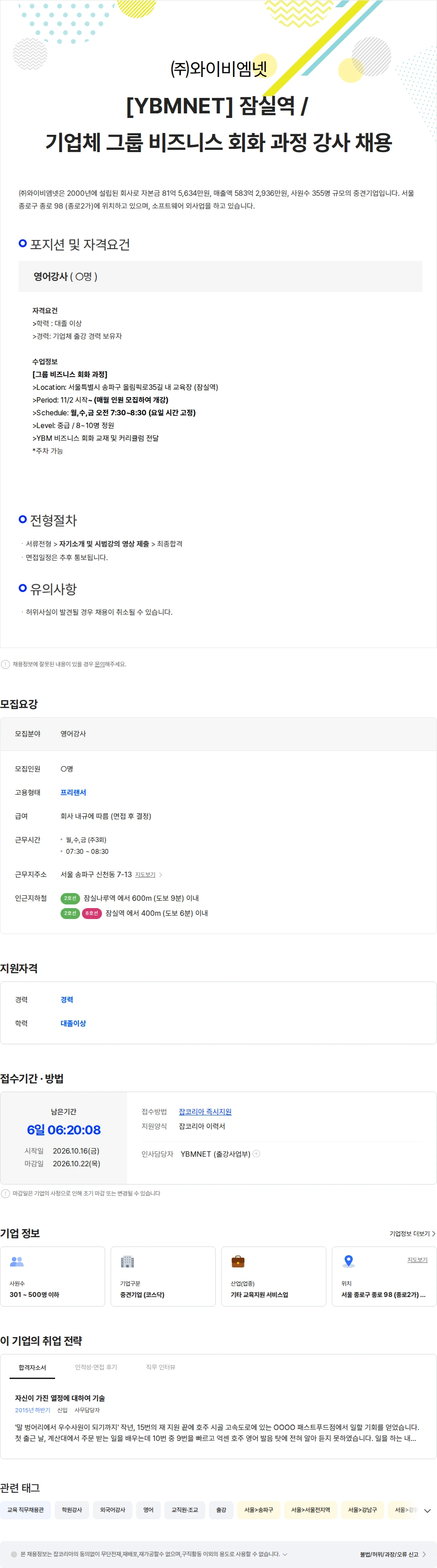Click the 2호선 badge for 잠실역

click(70, 913)
